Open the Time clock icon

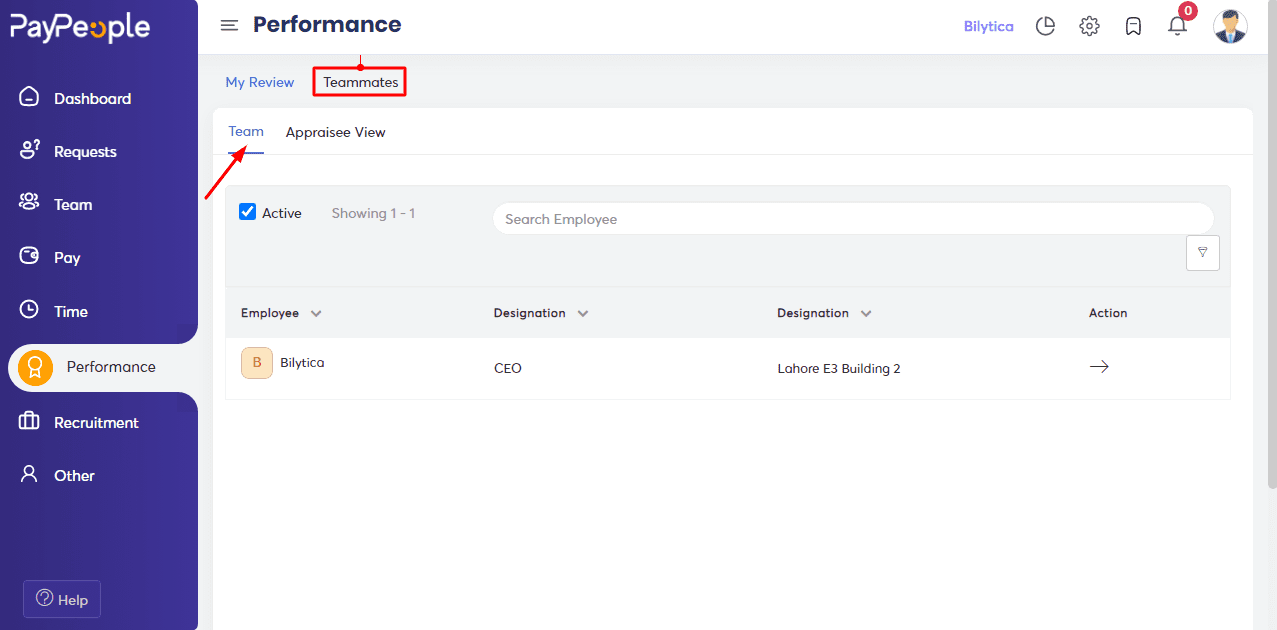pyautogui.click(x=29, y=310)
